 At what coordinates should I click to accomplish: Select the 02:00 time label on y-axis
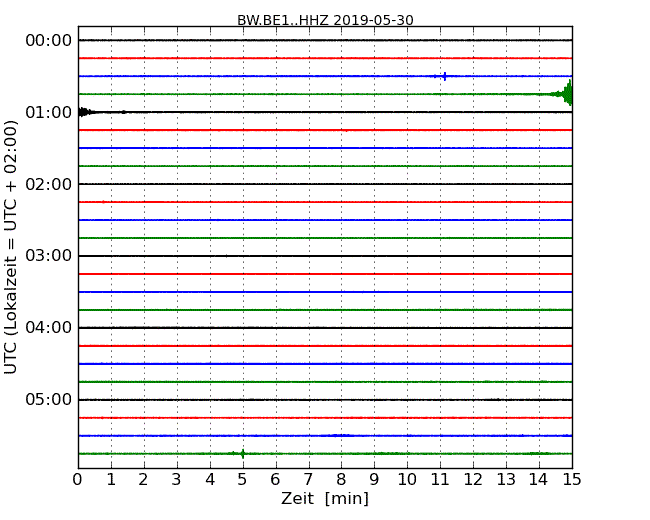(x=49, y=184)
